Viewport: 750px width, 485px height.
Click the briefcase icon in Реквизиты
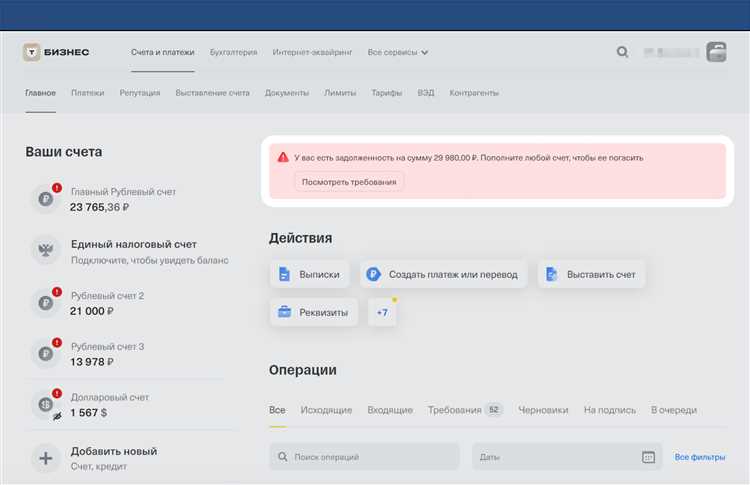click(285, 312)
